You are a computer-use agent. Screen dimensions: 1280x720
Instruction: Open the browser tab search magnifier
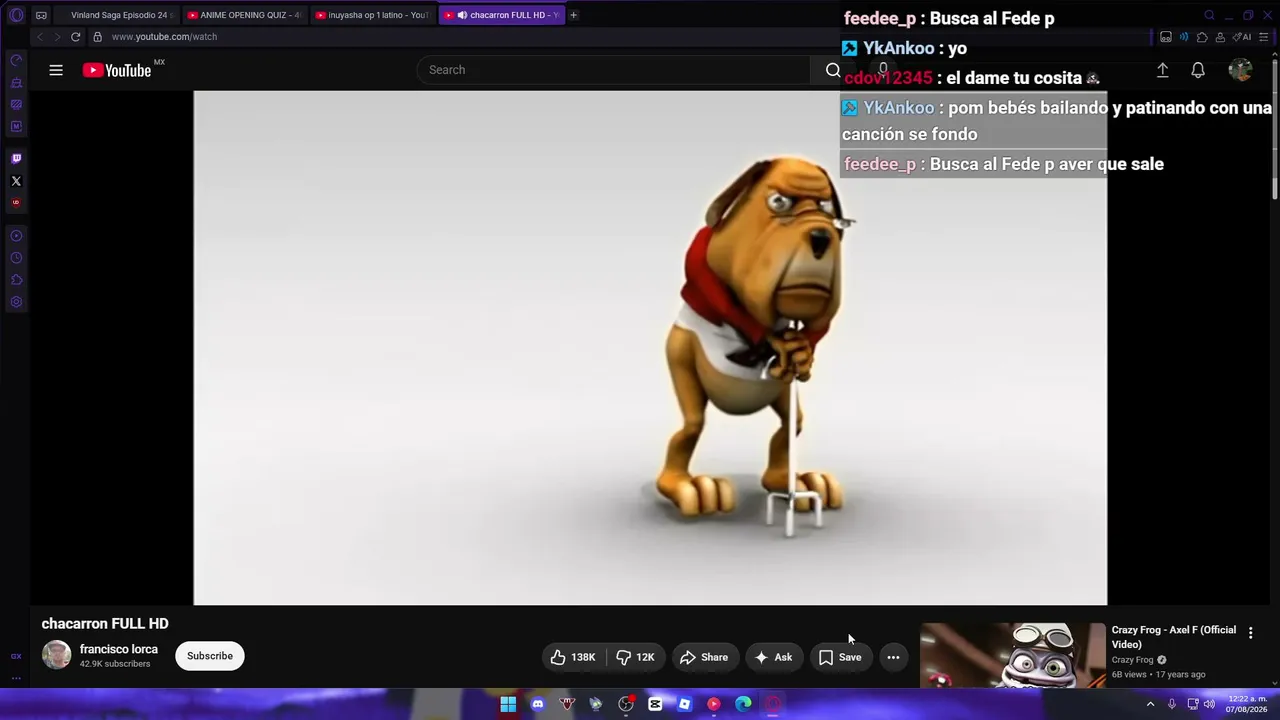point(1209,15)
